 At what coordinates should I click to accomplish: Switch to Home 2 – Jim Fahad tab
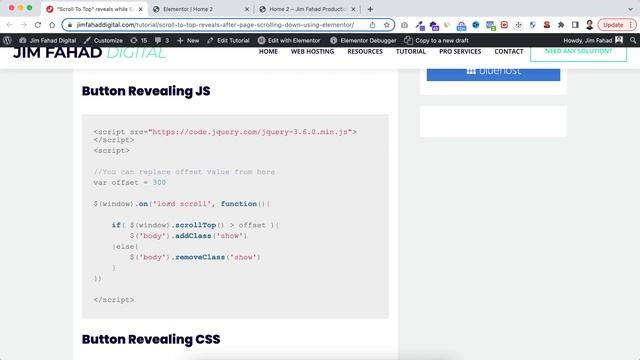coord(306,9)
